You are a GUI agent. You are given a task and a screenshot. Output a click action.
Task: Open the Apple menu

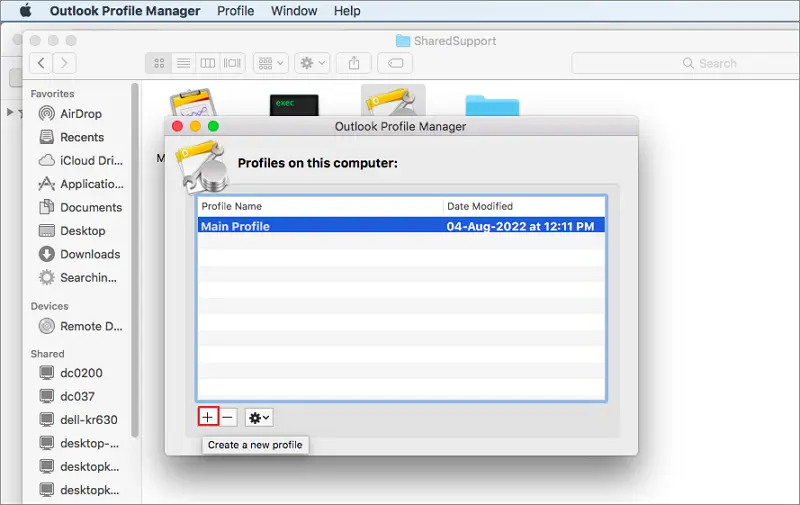tap(26, 10)
